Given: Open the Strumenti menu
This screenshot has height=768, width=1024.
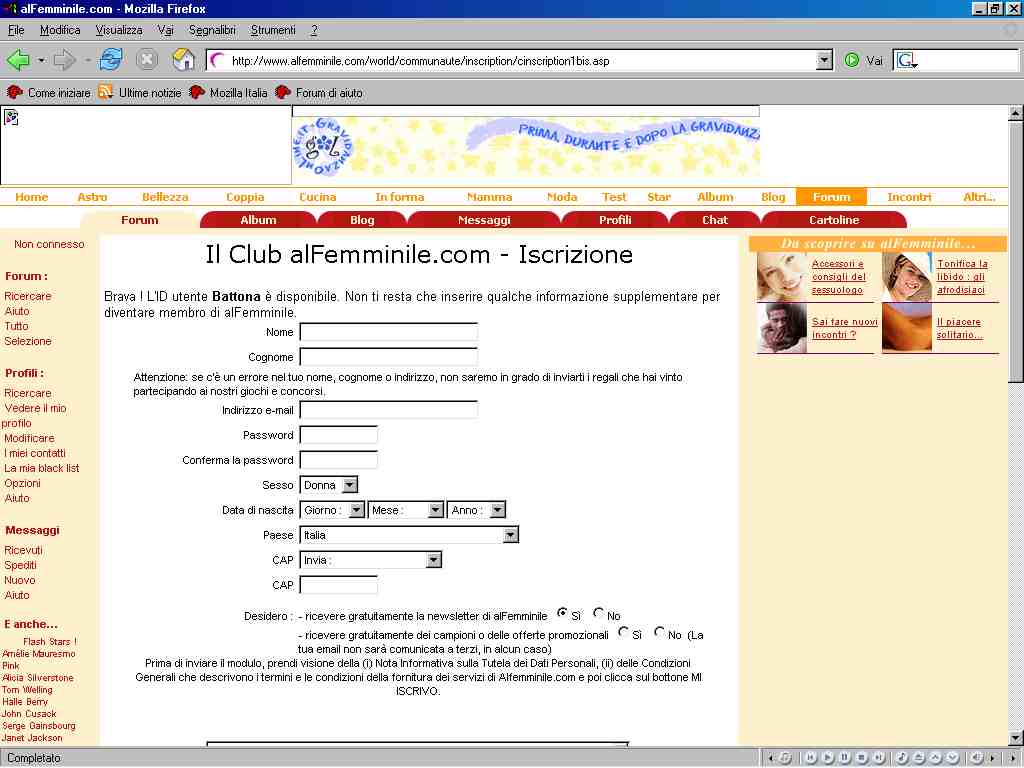Looking at the screenshot, I should (273, 30).
